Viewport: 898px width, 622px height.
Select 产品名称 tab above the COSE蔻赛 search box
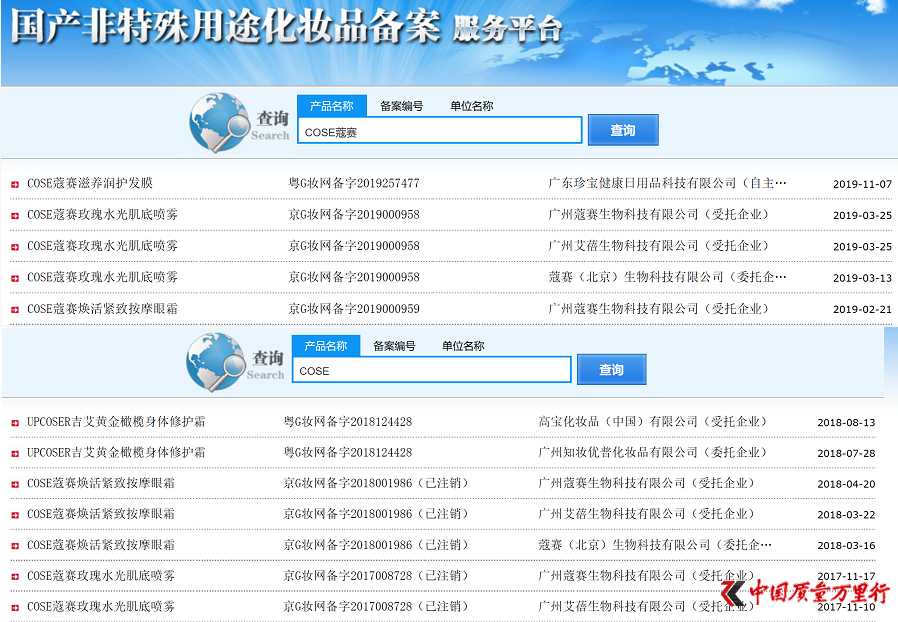pyautogui.click(x=332, y=106)
